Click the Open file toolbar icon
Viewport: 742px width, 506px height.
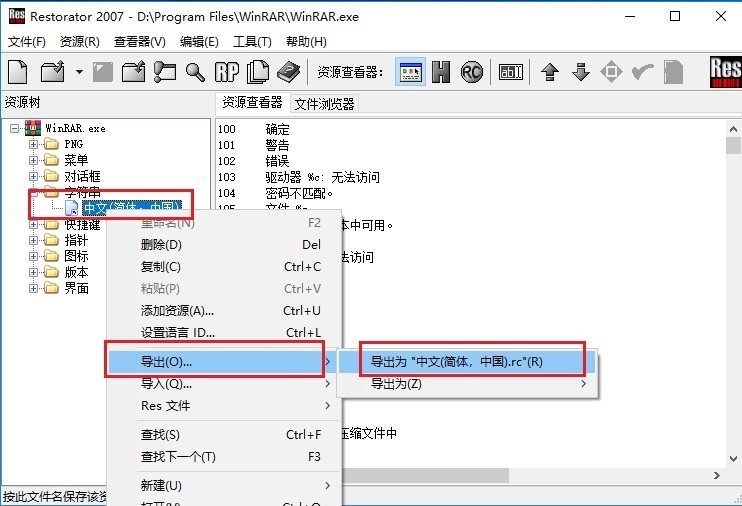point(53,72)
